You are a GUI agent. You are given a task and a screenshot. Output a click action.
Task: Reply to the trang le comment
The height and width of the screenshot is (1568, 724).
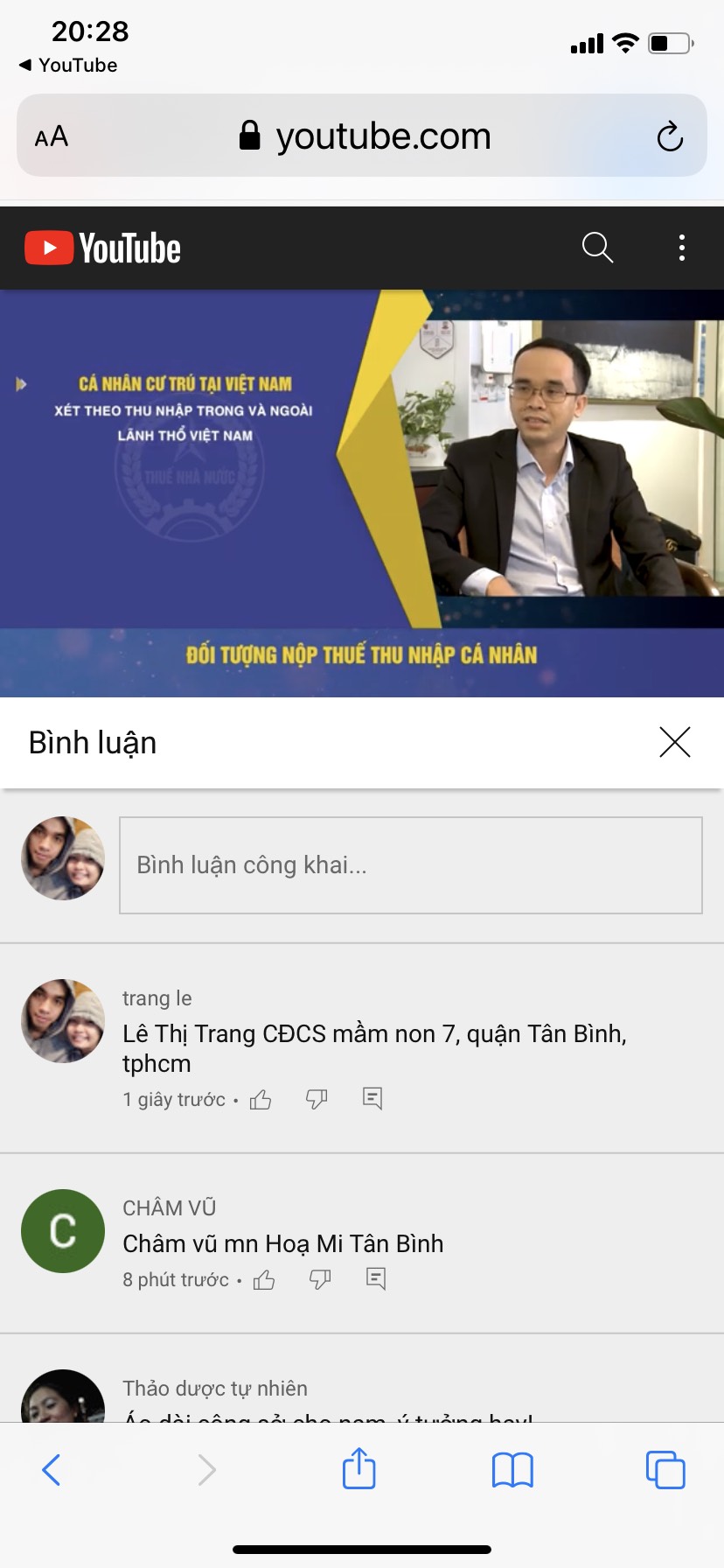click(x=372, y=1099)
